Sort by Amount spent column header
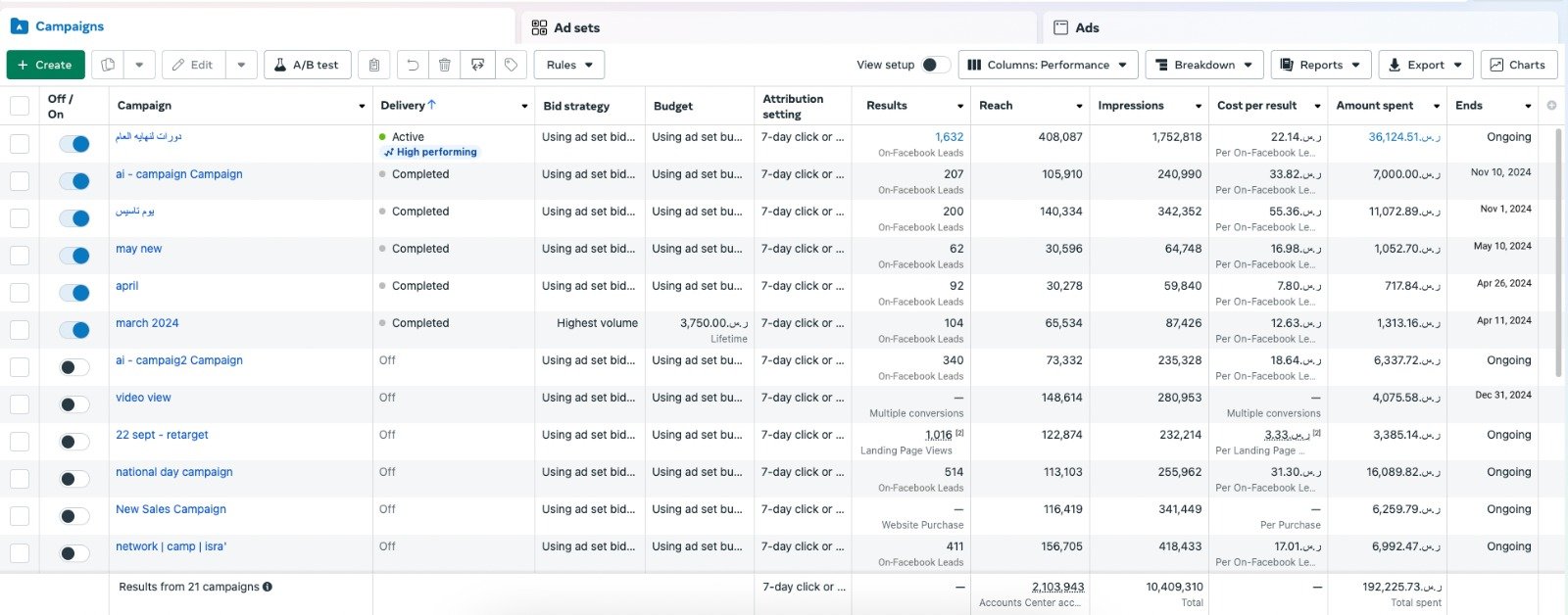Viewport: 1568px width, 615px height. [1375, 106]
